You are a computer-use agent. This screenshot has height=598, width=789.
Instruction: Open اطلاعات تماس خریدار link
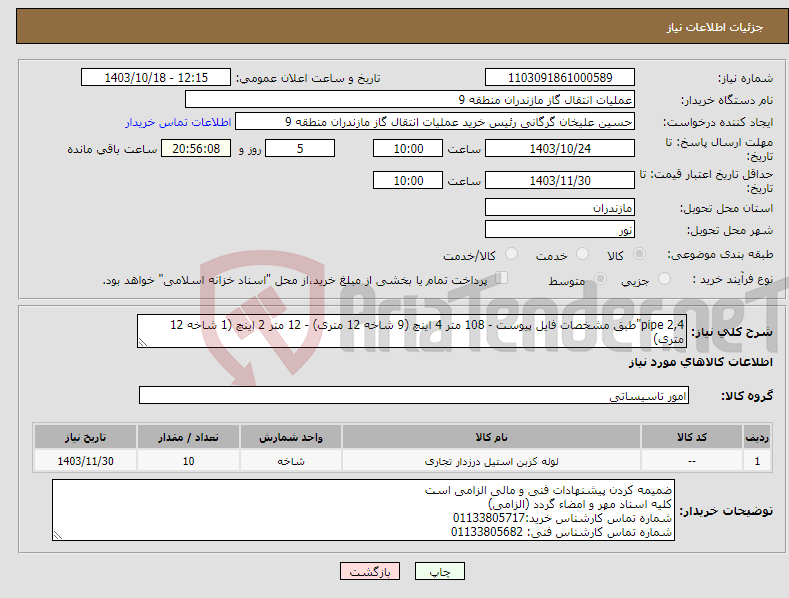pyautogui.click(x=178, y=122)
